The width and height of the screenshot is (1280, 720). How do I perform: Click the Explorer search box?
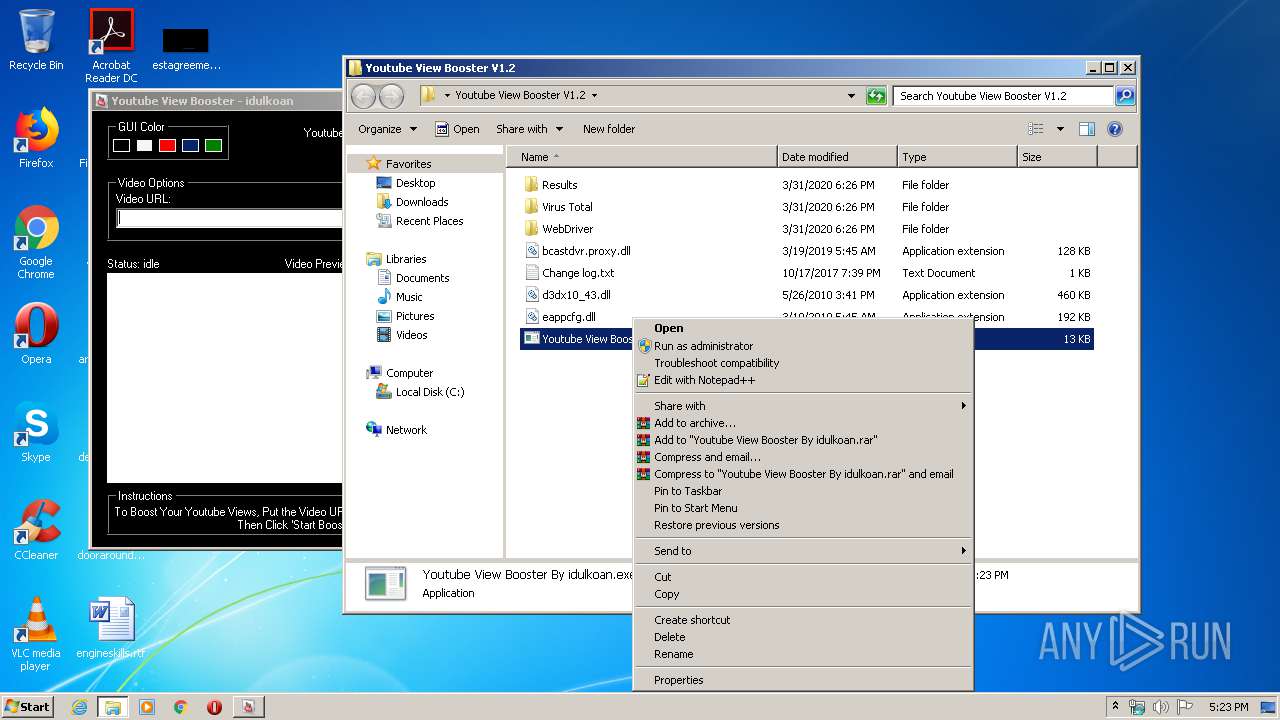coord(1003,96)
